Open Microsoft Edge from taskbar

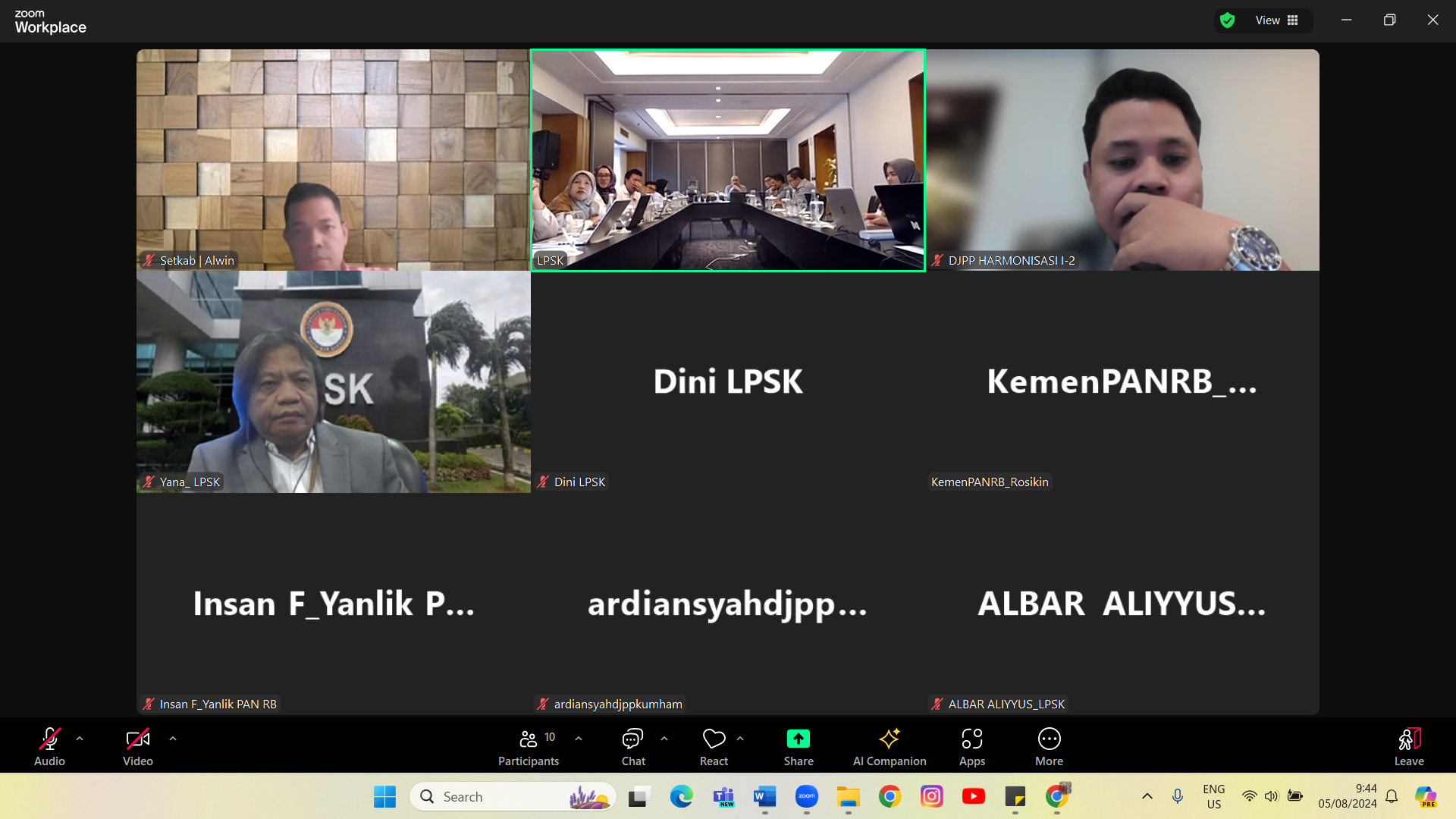tap(681, 796)
